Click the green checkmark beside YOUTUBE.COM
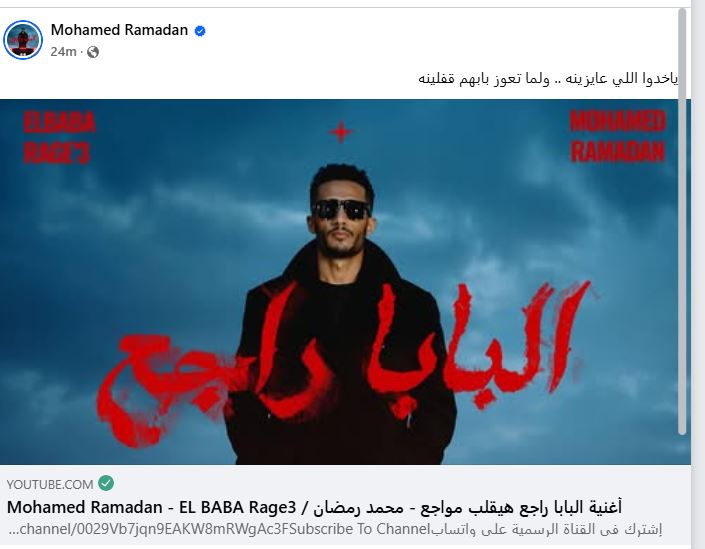705x549 pixels. pyautogui.click(x=106, y=483)
